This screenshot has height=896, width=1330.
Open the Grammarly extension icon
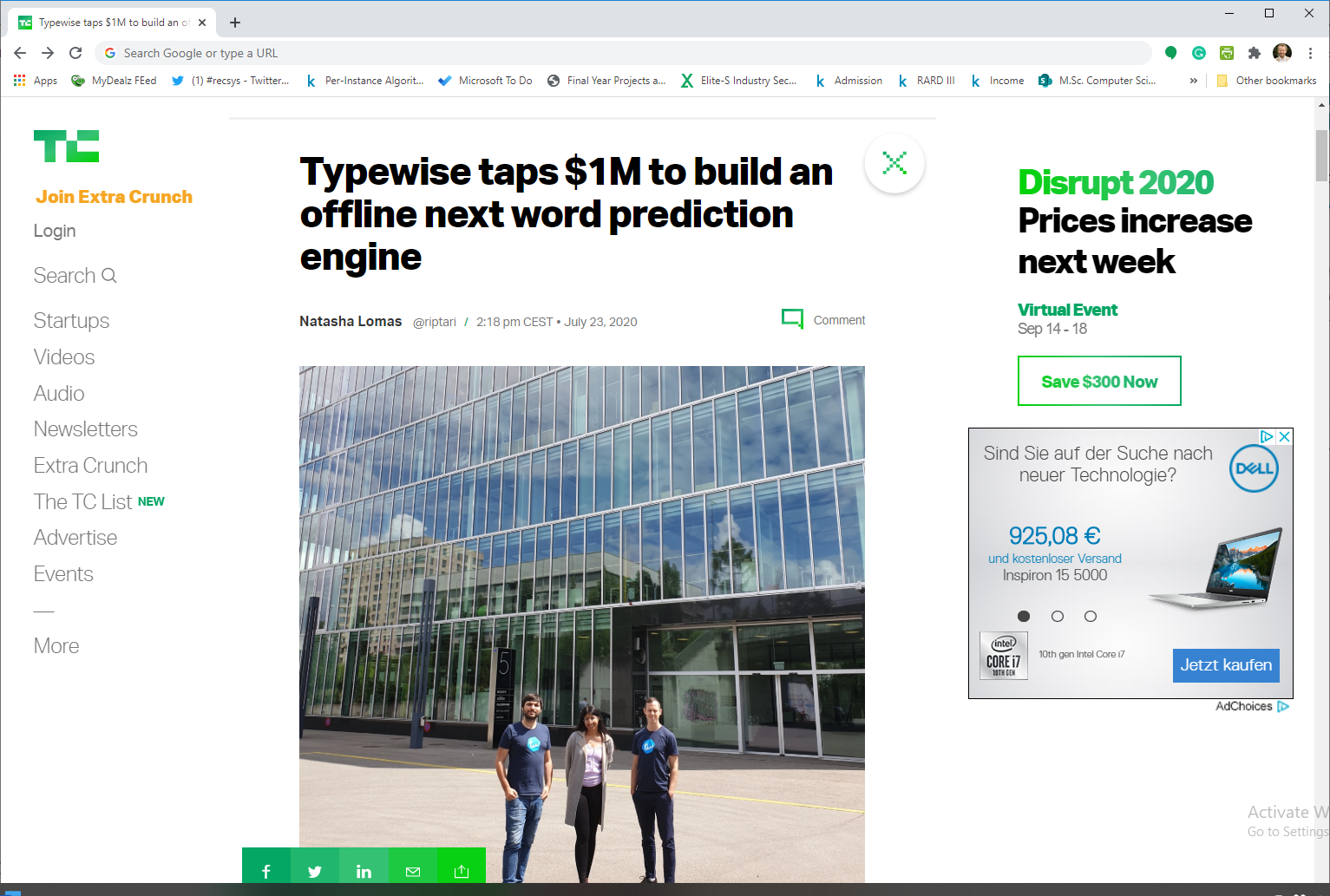(1198, 53)
